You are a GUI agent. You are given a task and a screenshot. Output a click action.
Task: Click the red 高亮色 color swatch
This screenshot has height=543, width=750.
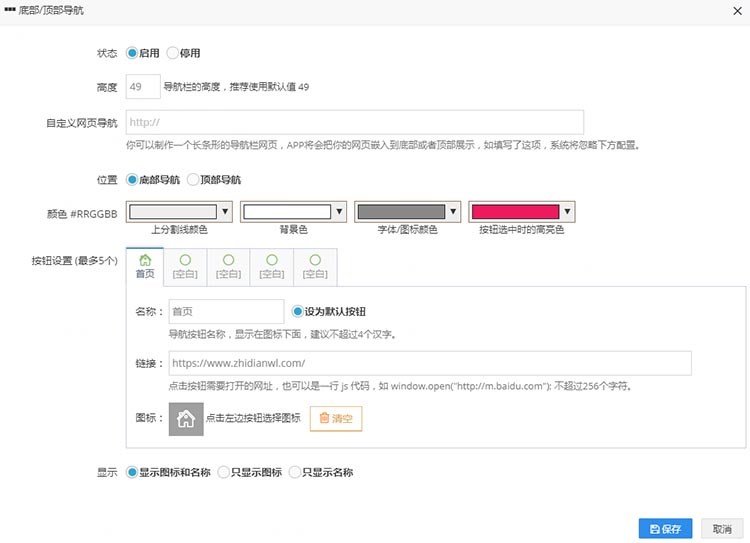(x=515, y=211)
